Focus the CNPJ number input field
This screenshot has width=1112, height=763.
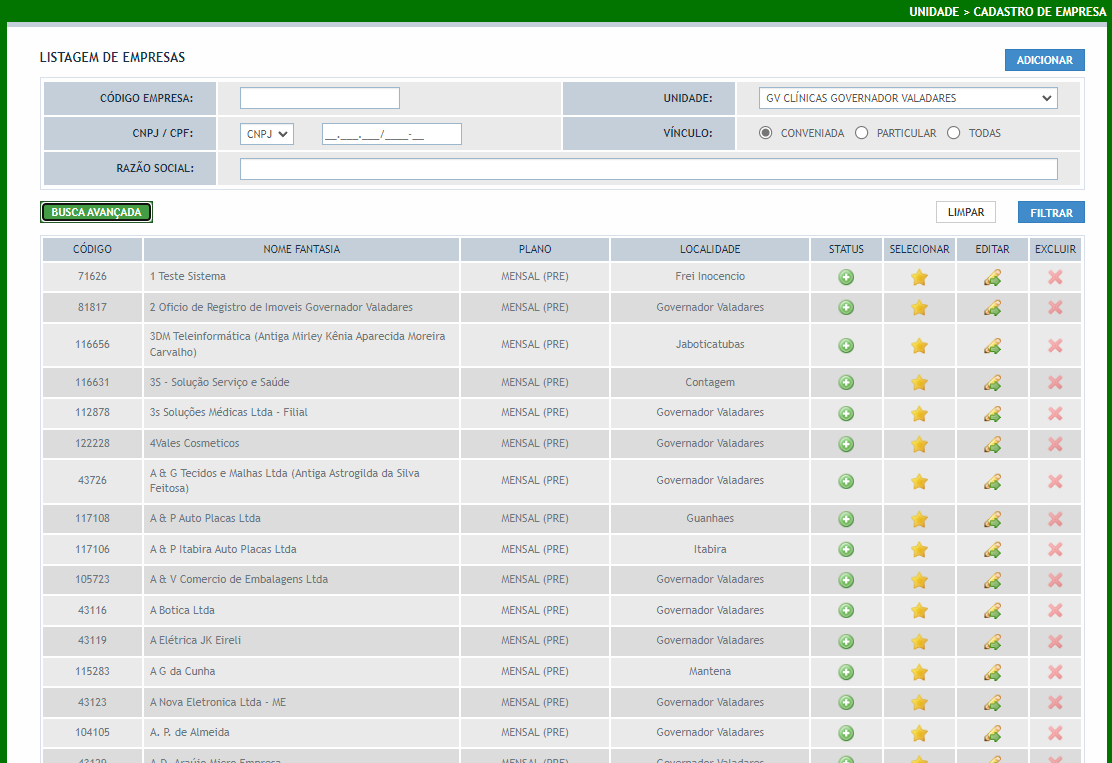coord(391,134)
